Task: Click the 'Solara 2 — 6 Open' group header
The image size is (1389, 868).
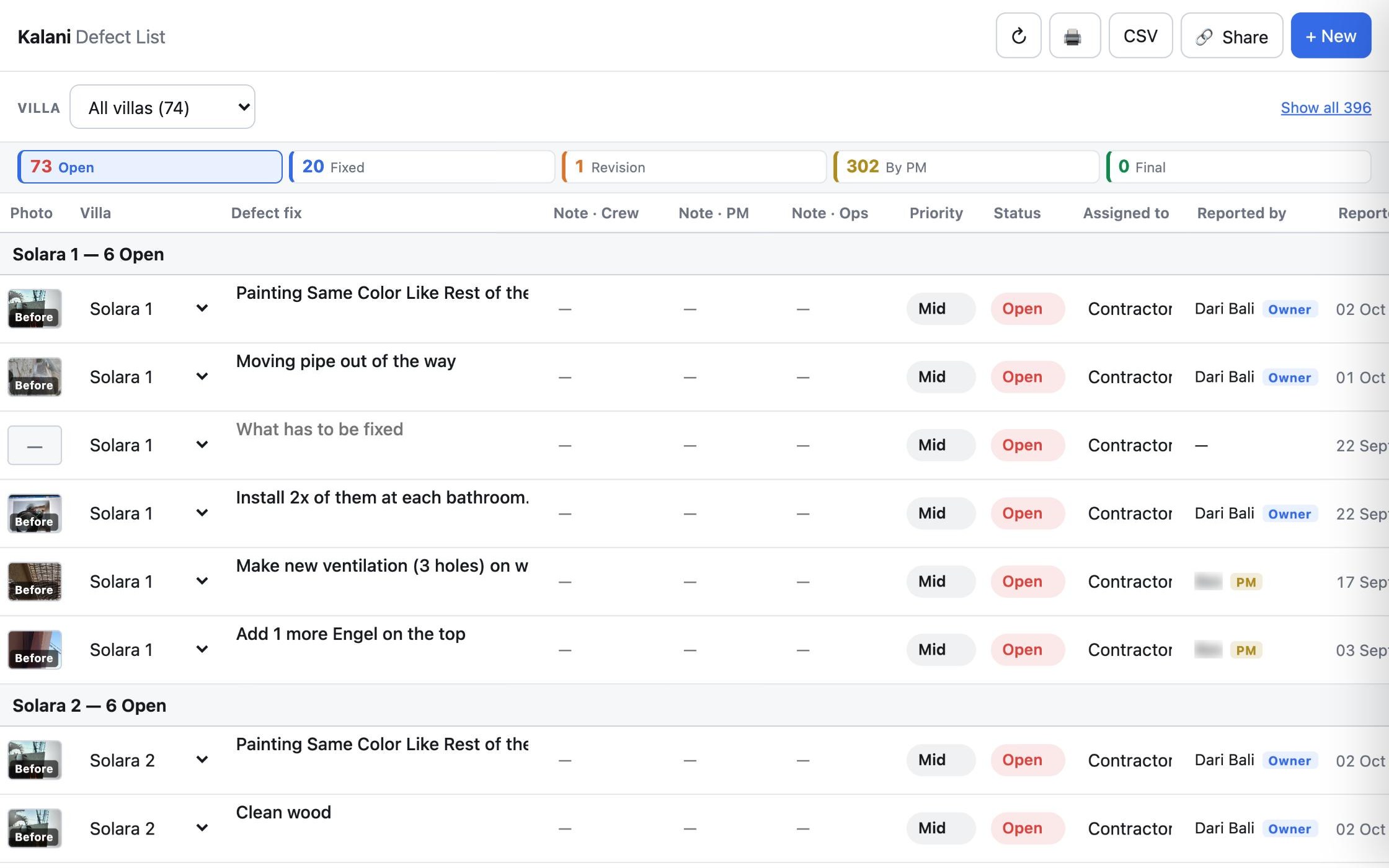Action: pos(89,706)
